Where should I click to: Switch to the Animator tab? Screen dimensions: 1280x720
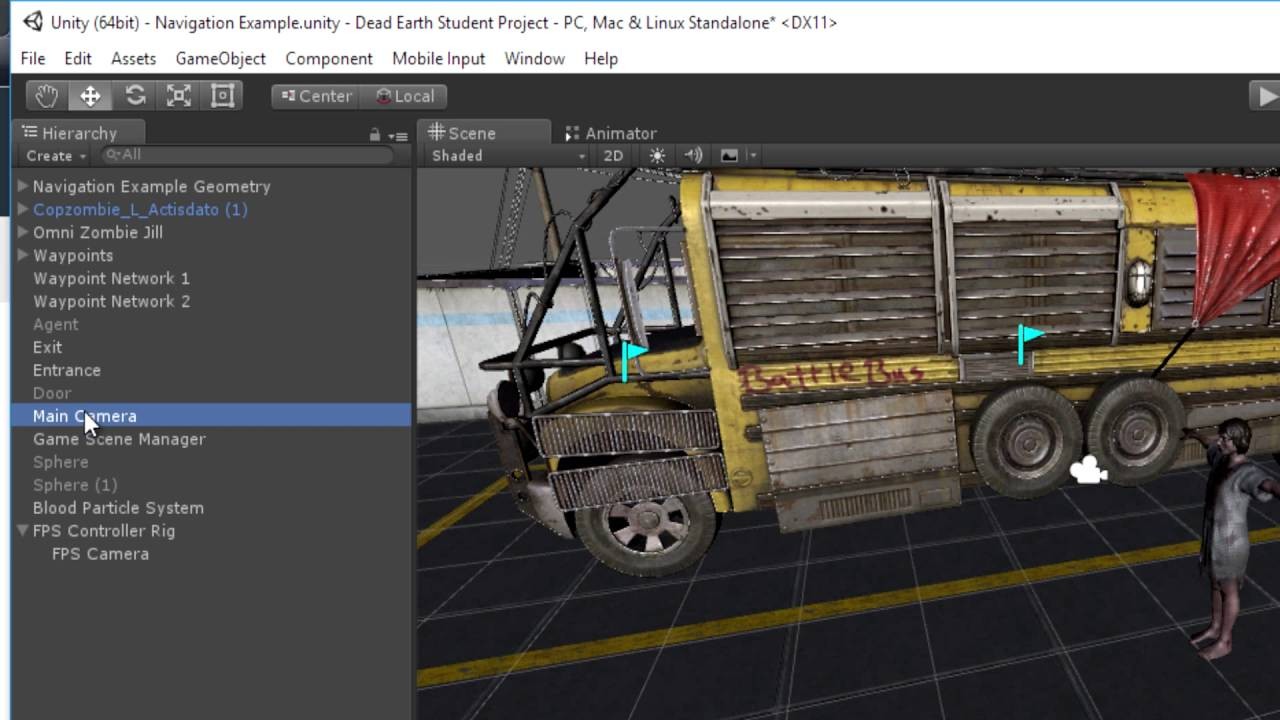click(x=610, y=133)
